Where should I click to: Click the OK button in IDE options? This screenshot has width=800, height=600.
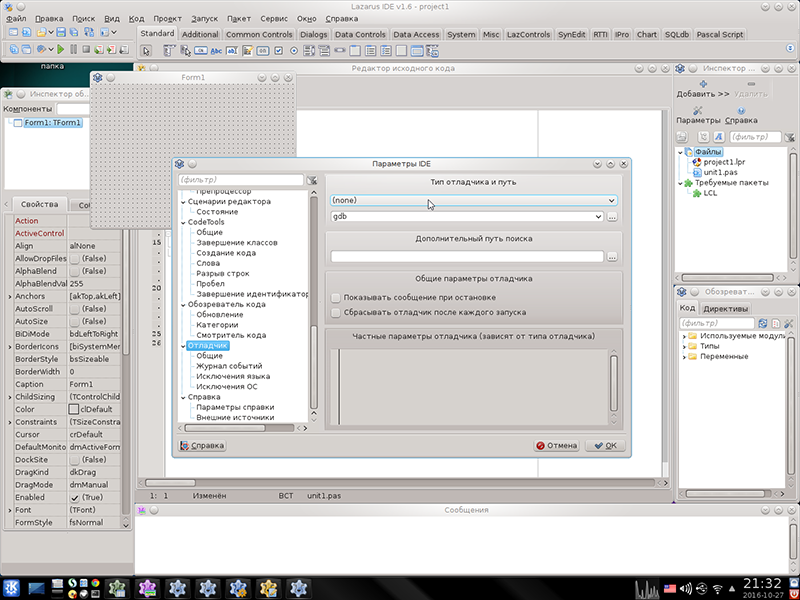[x=606, y=445]
